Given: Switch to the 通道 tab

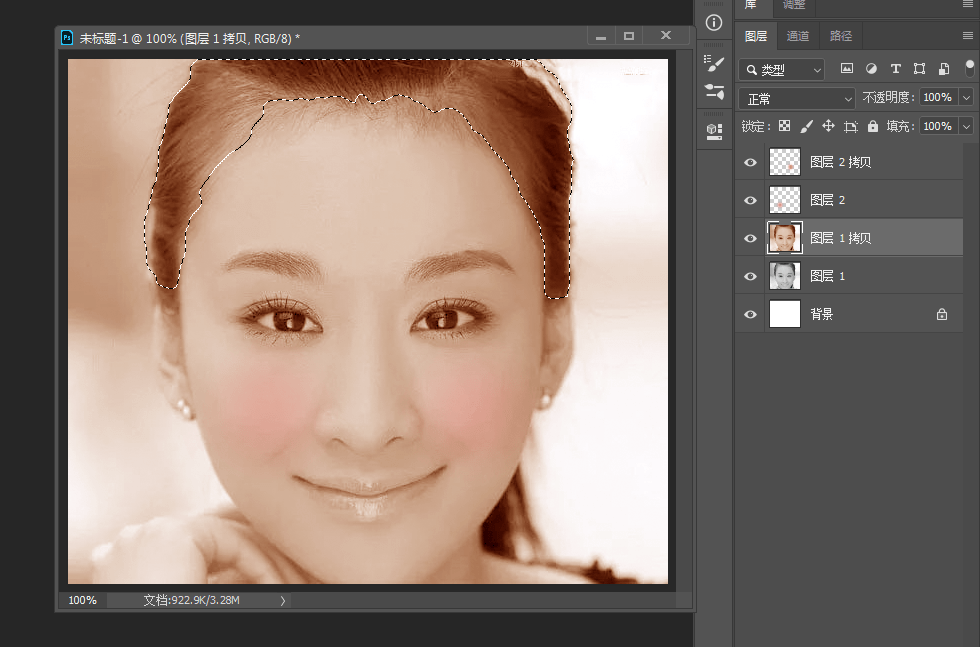Looking at the screenshot, I should tap(798, 36).
